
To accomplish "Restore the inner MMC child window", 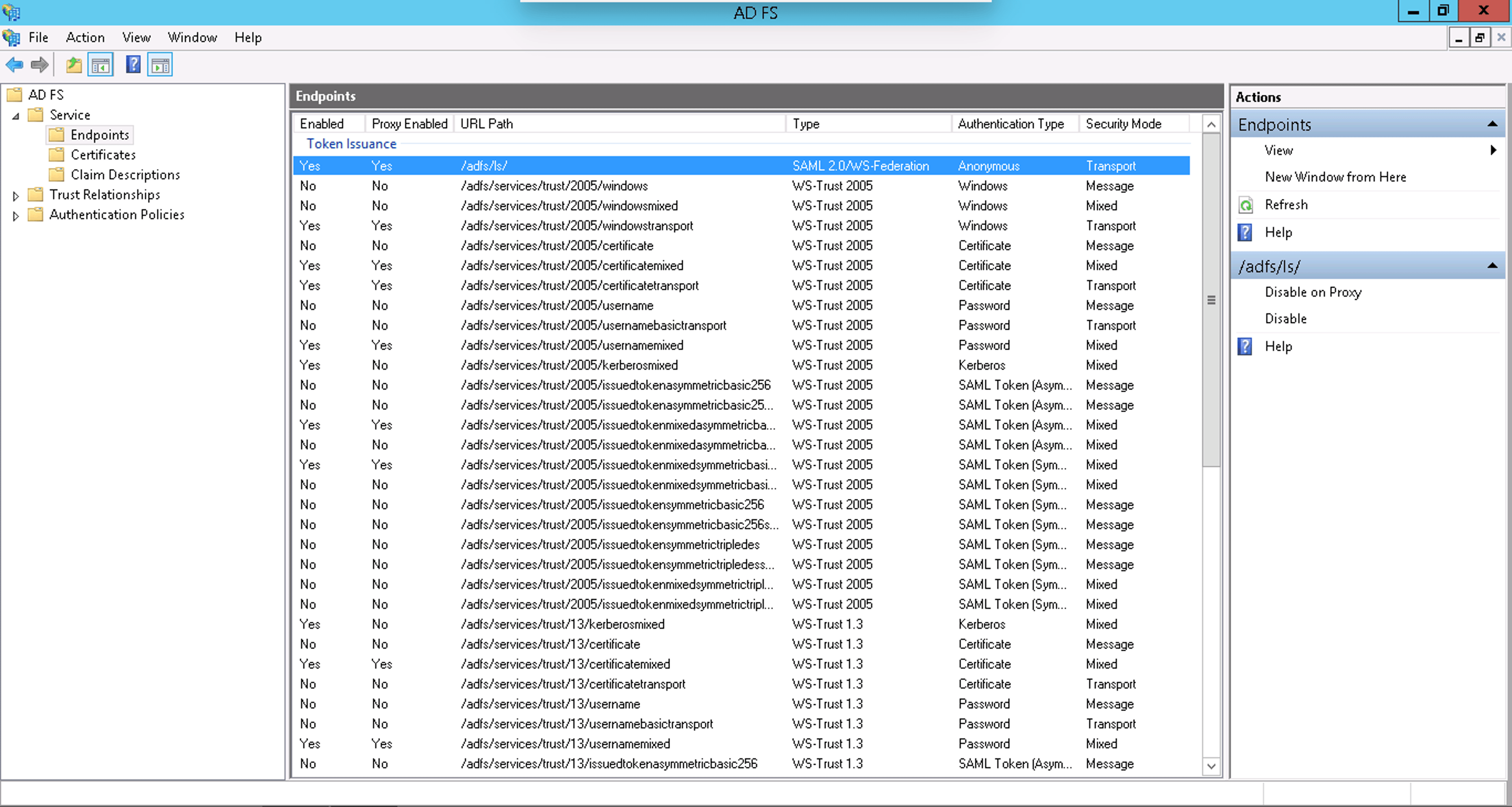I will [1480, 38].
